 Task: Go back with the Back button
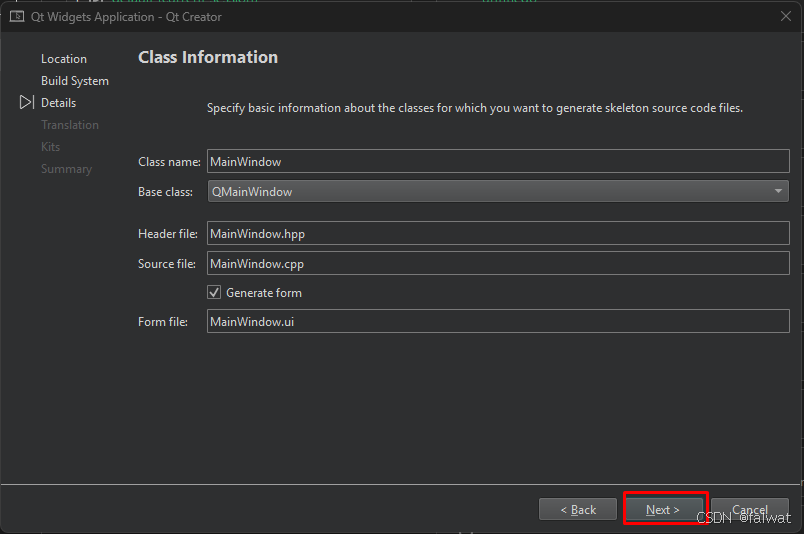(578, 509)
